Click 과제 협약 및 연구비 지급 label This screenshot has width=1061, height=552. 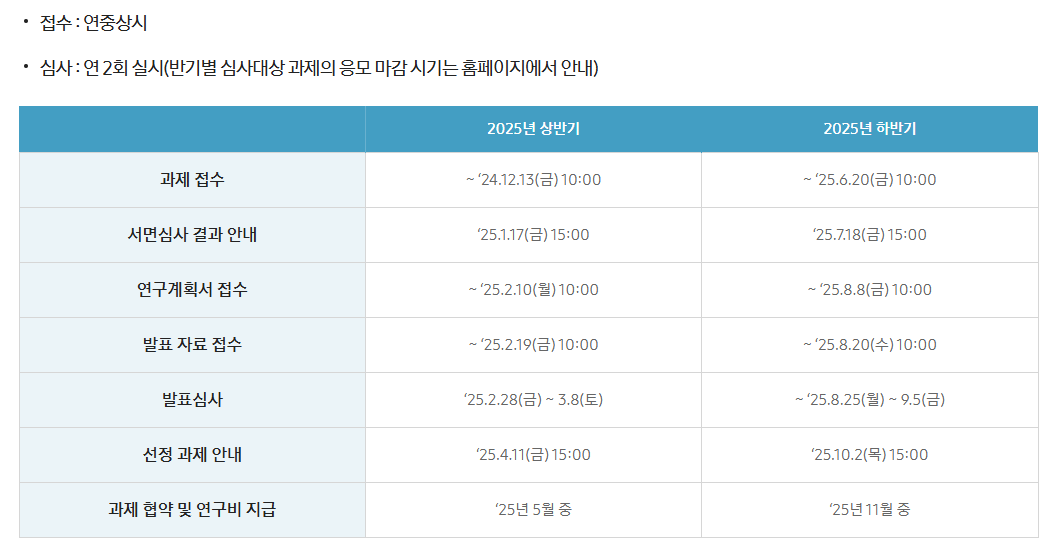192,509
